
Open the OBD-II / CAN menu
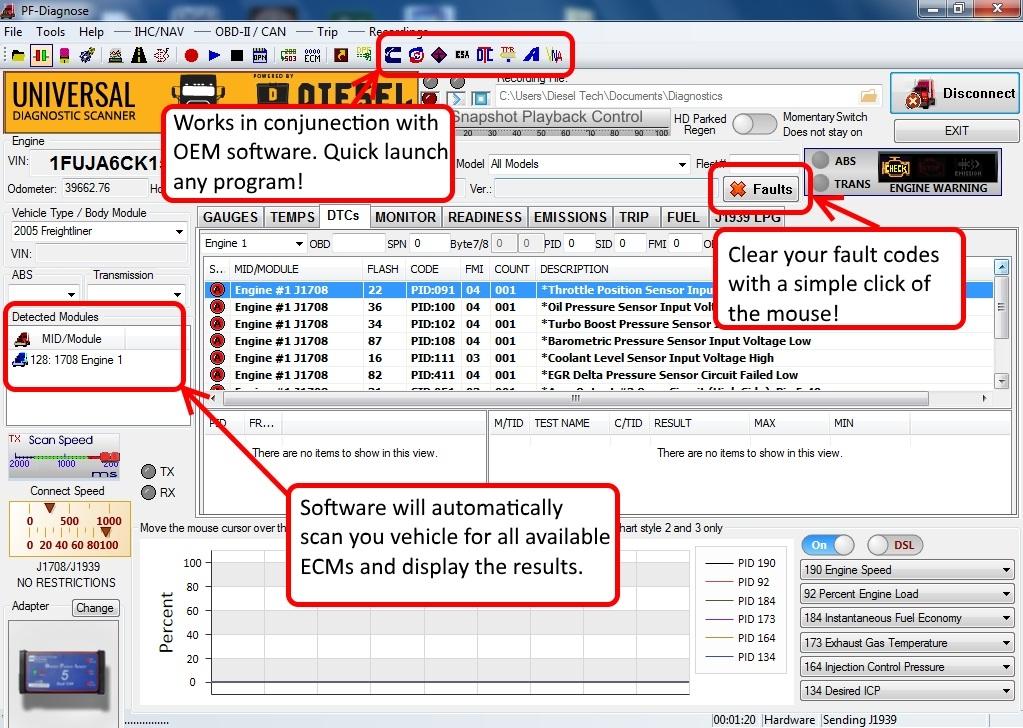click(x=251, y=31)
